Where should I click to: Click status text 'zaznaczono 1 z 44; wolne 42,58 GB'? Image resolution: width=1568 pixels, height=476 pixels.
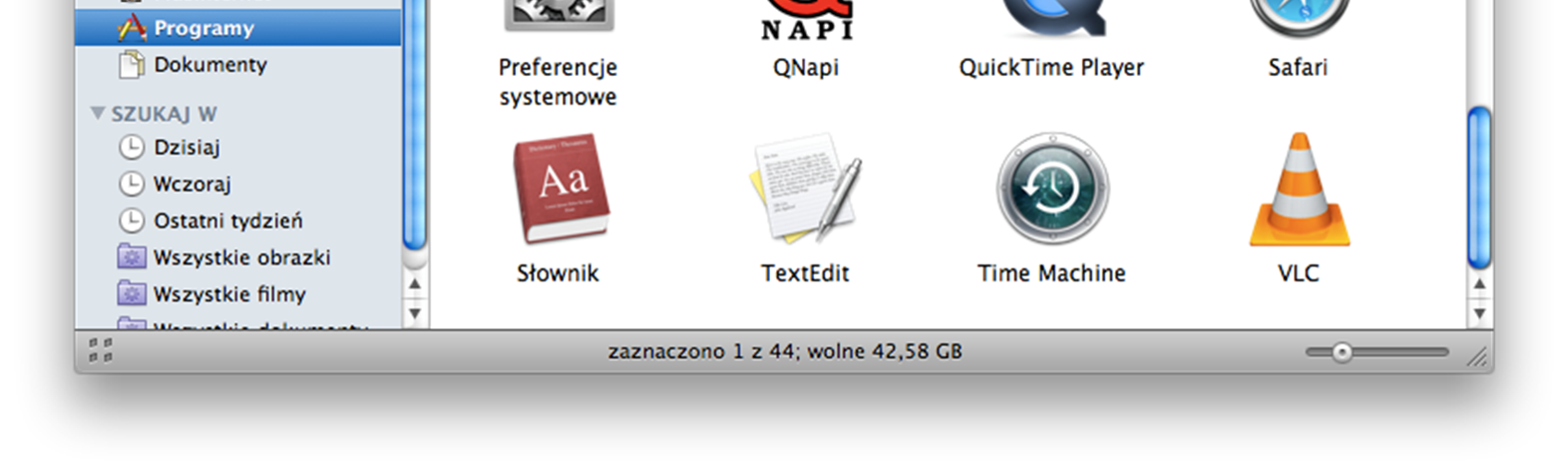click(785, 351)
